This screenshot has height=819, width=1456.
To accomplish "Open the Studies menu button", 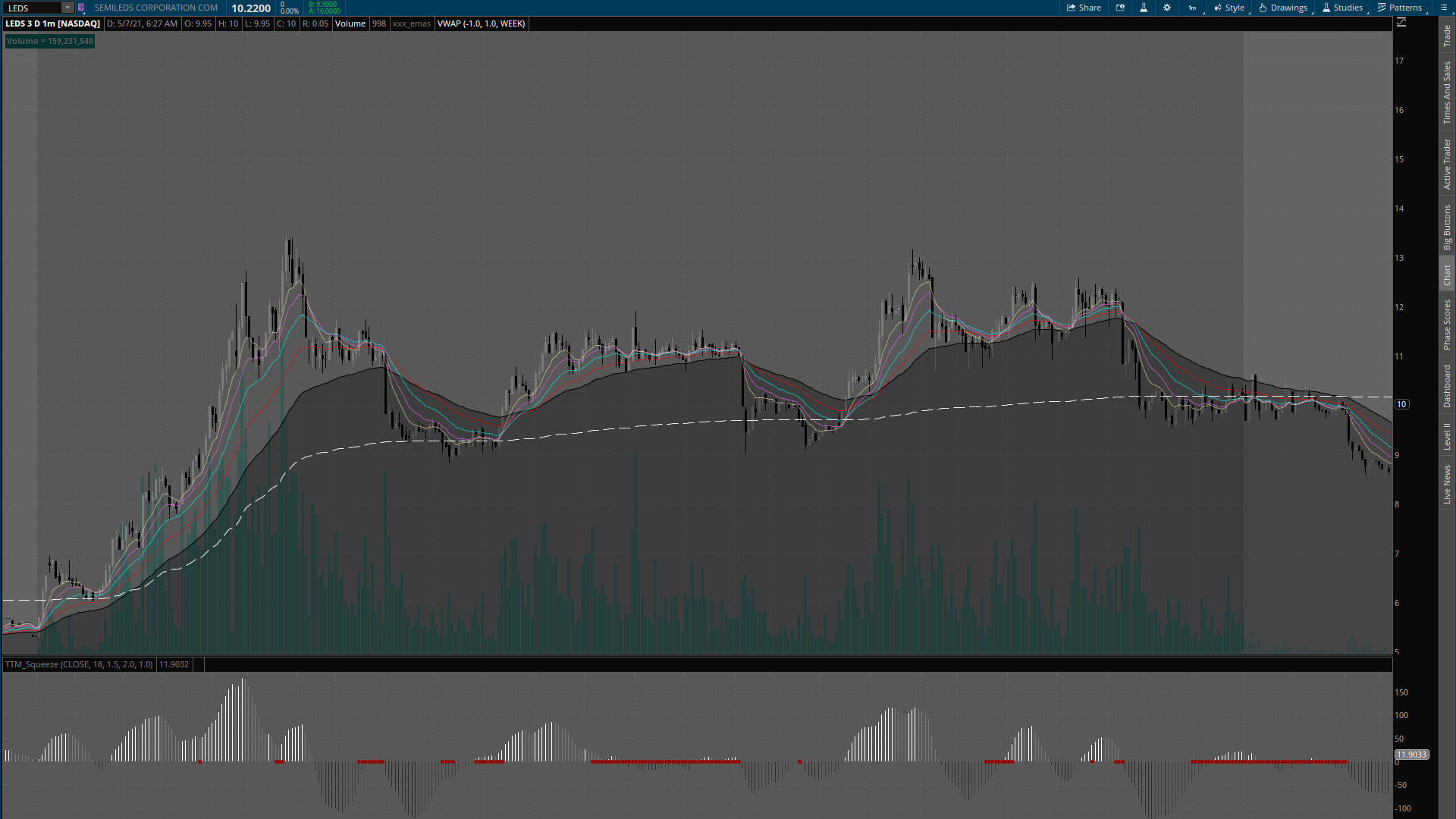I will (x=1342, y=8).
